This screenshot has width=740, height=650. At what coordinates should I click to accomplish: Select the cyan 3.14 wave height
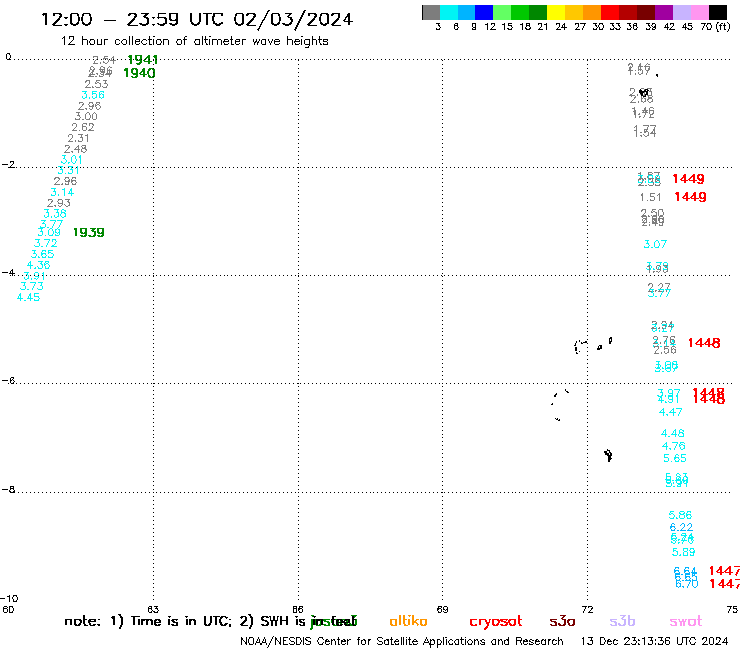click(62, 193)
